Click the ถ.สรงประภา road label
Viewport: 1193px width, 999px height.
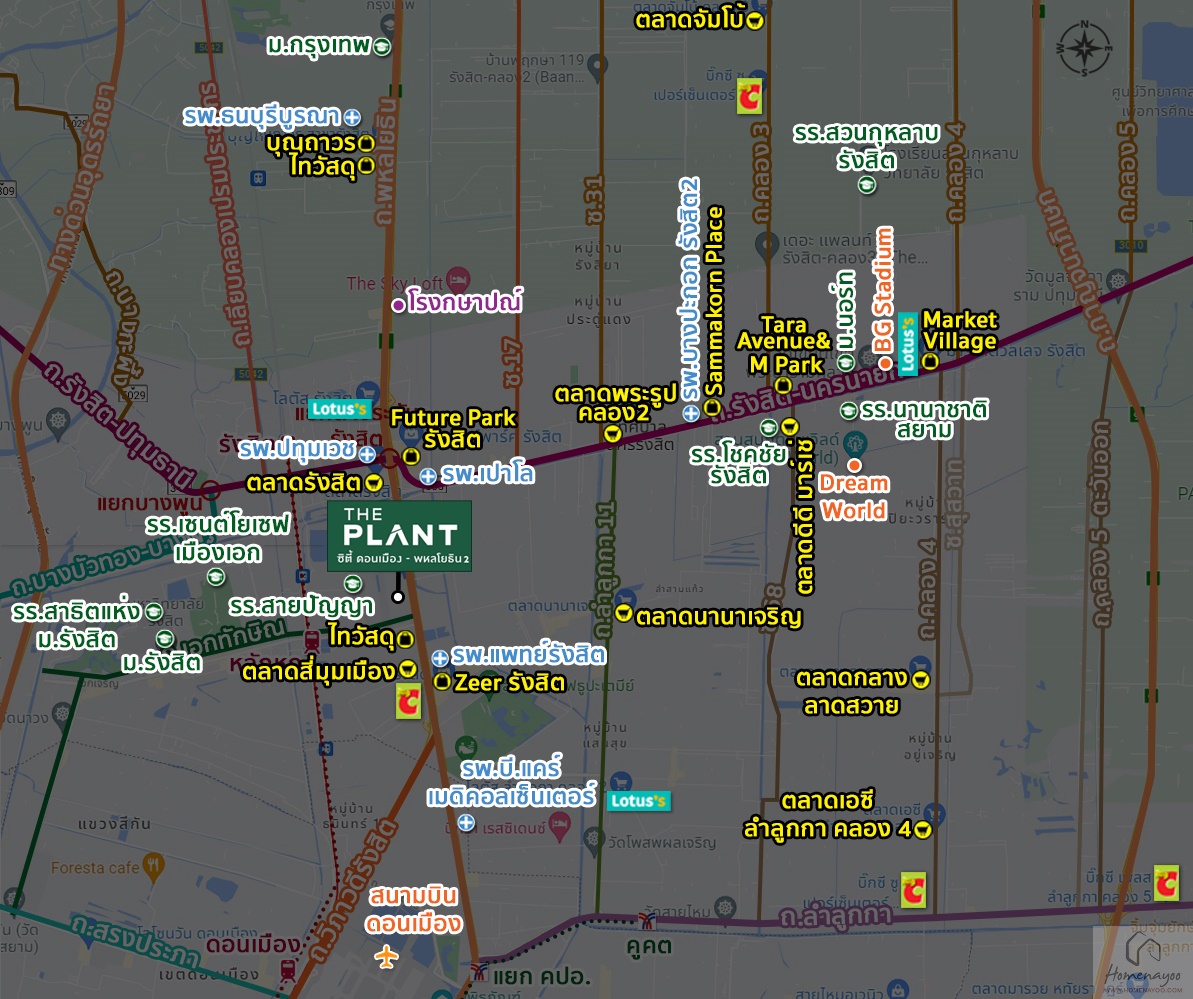pos(135,942)
